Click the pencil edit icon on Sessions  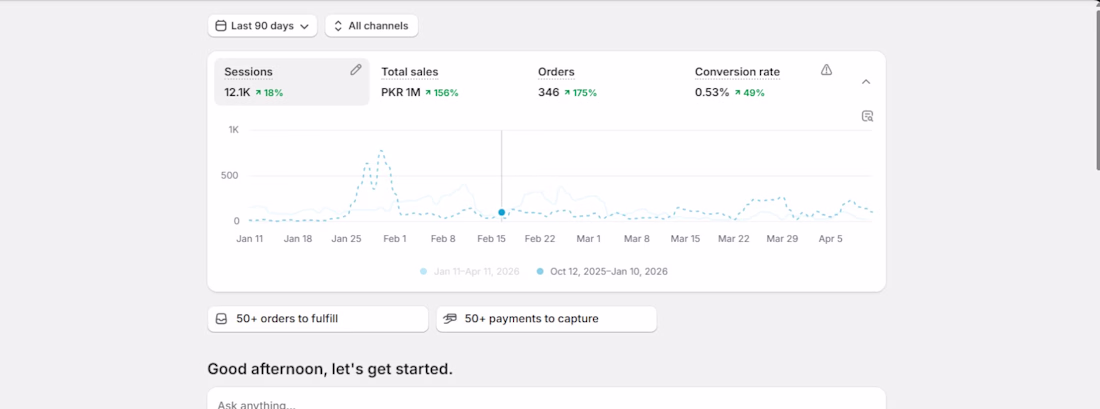tap(356, 69)
